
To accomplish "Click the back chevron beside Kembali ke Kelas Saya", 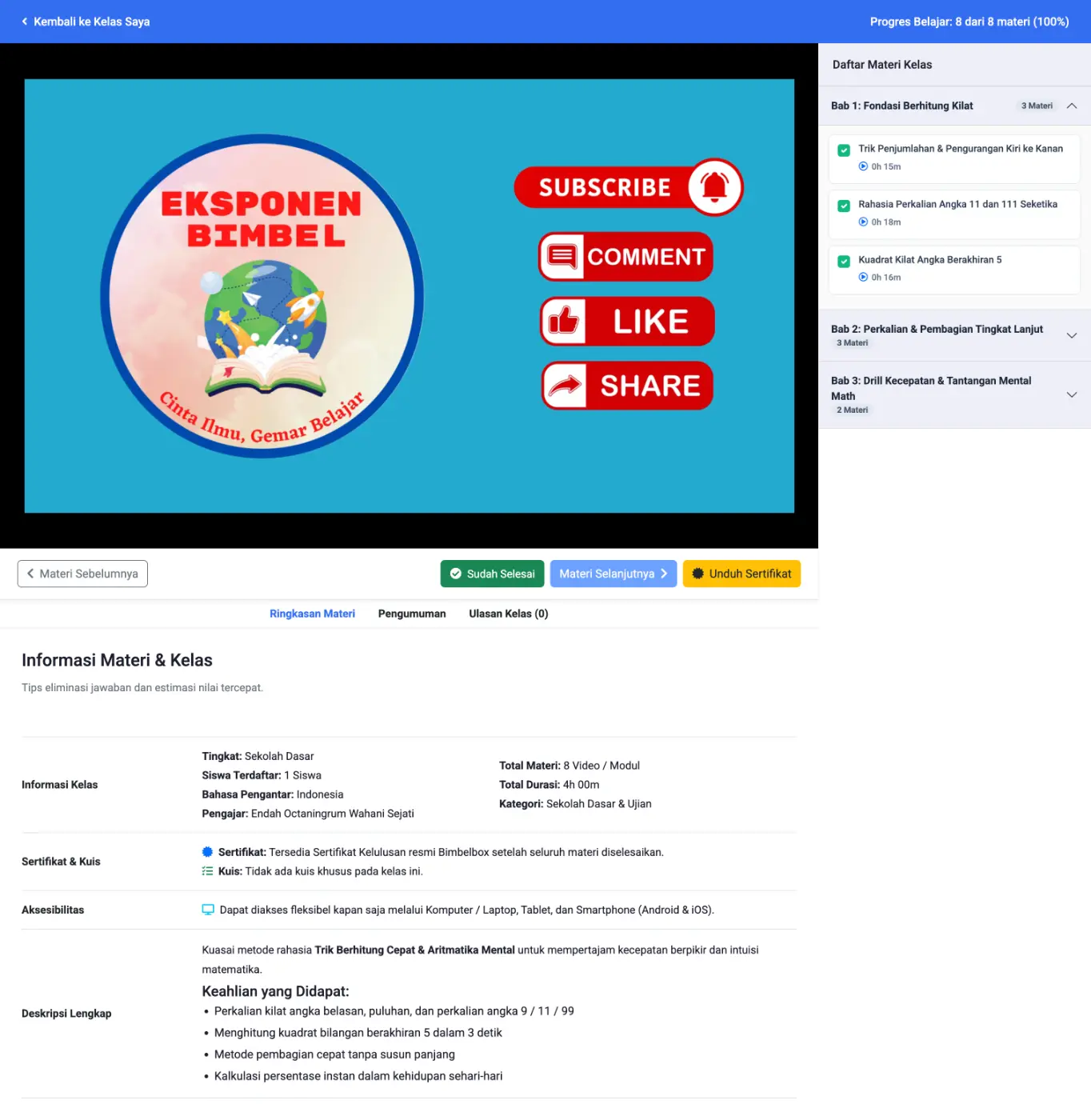I will (25, 22).
